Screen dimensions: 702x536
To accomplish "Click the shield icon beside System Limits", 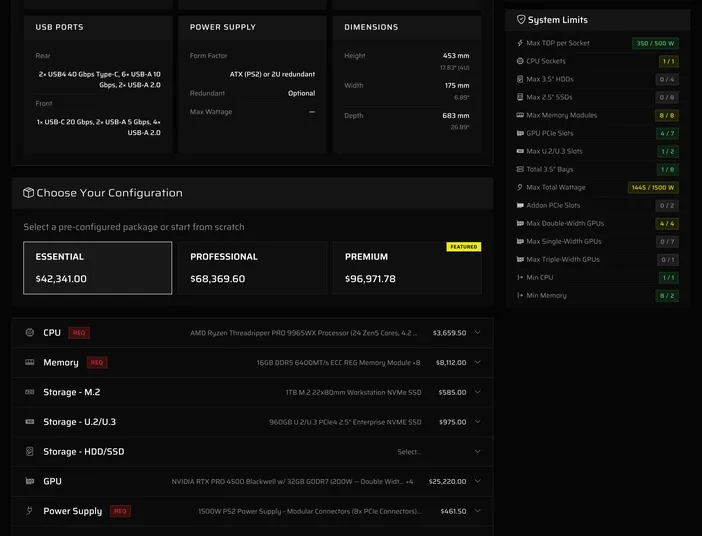I will click(x=521, y=19).
